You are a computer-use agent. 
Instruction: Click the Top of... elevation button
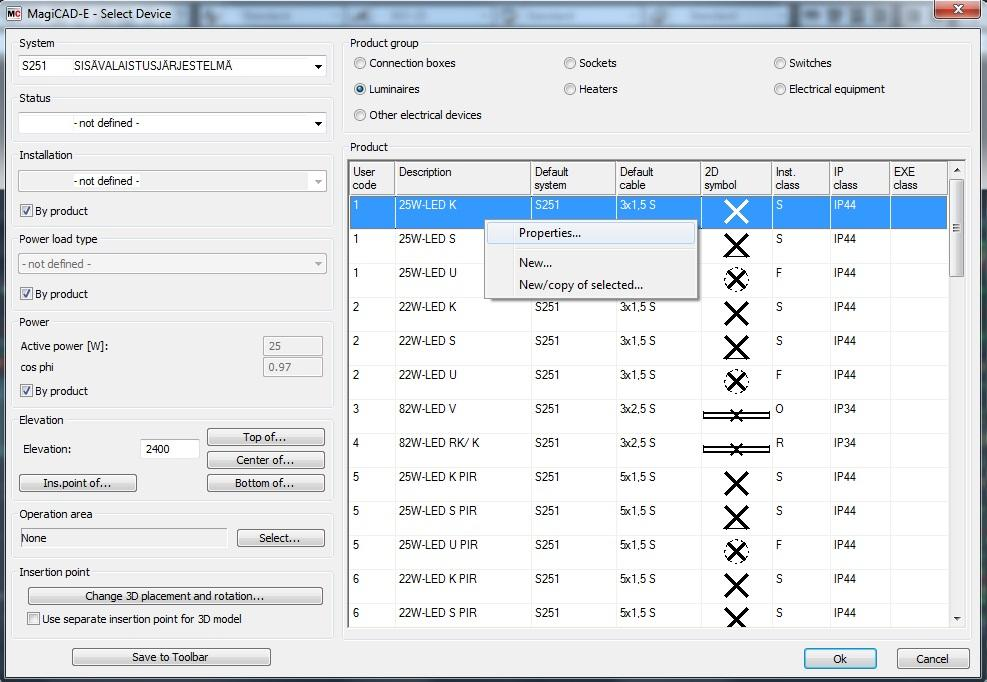pos(266,437)
